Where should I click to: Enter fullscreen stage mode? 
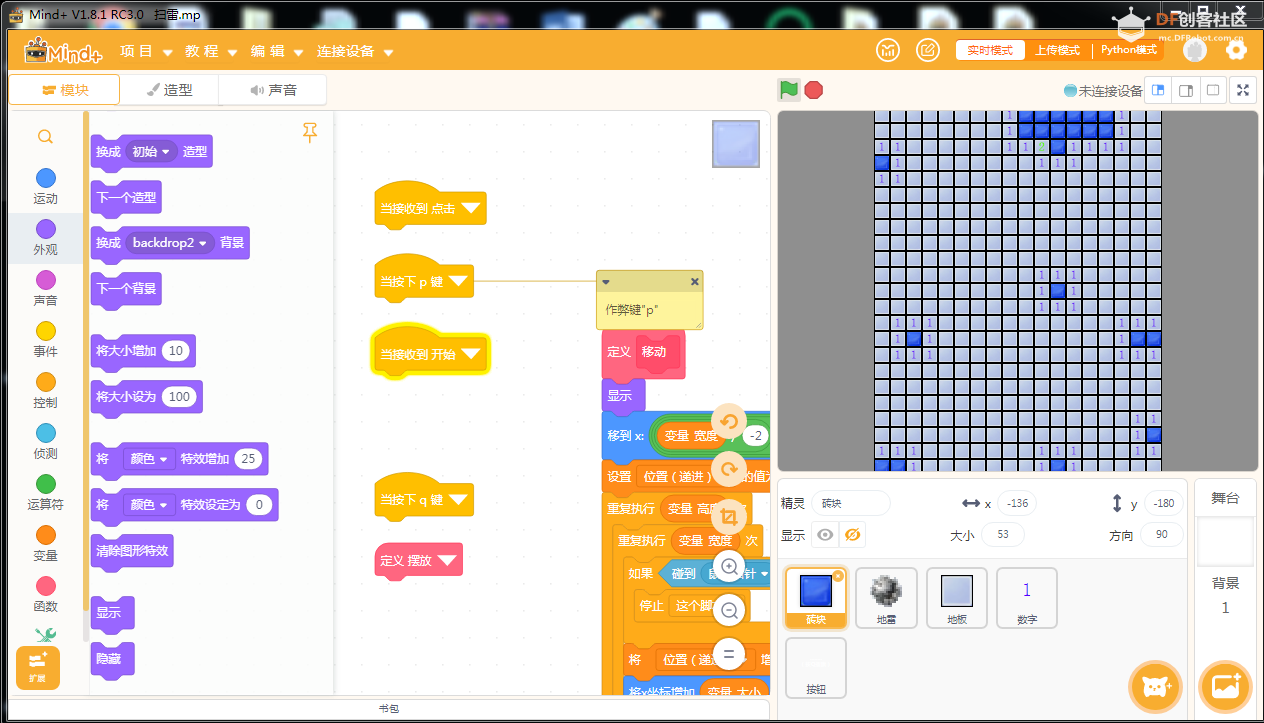[x=1243, y=90]
